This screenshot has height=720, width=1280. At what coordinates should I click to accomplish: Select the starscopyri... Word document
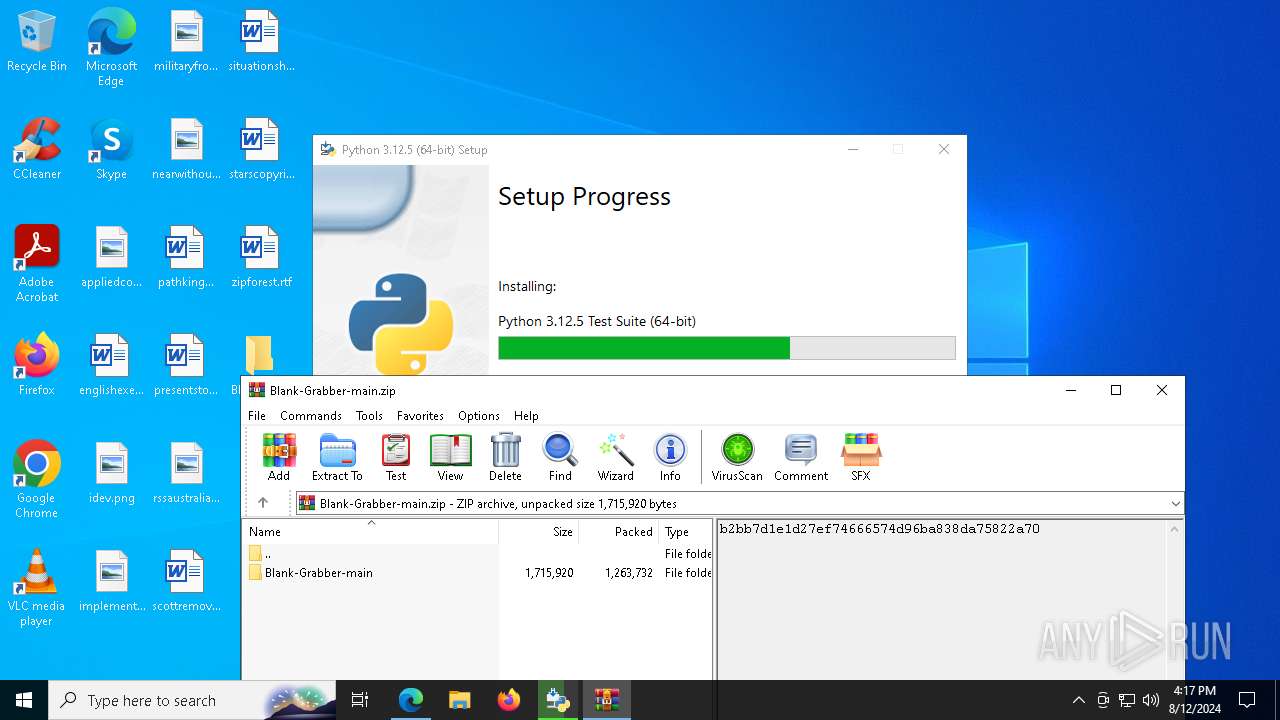tap(261, 150)
